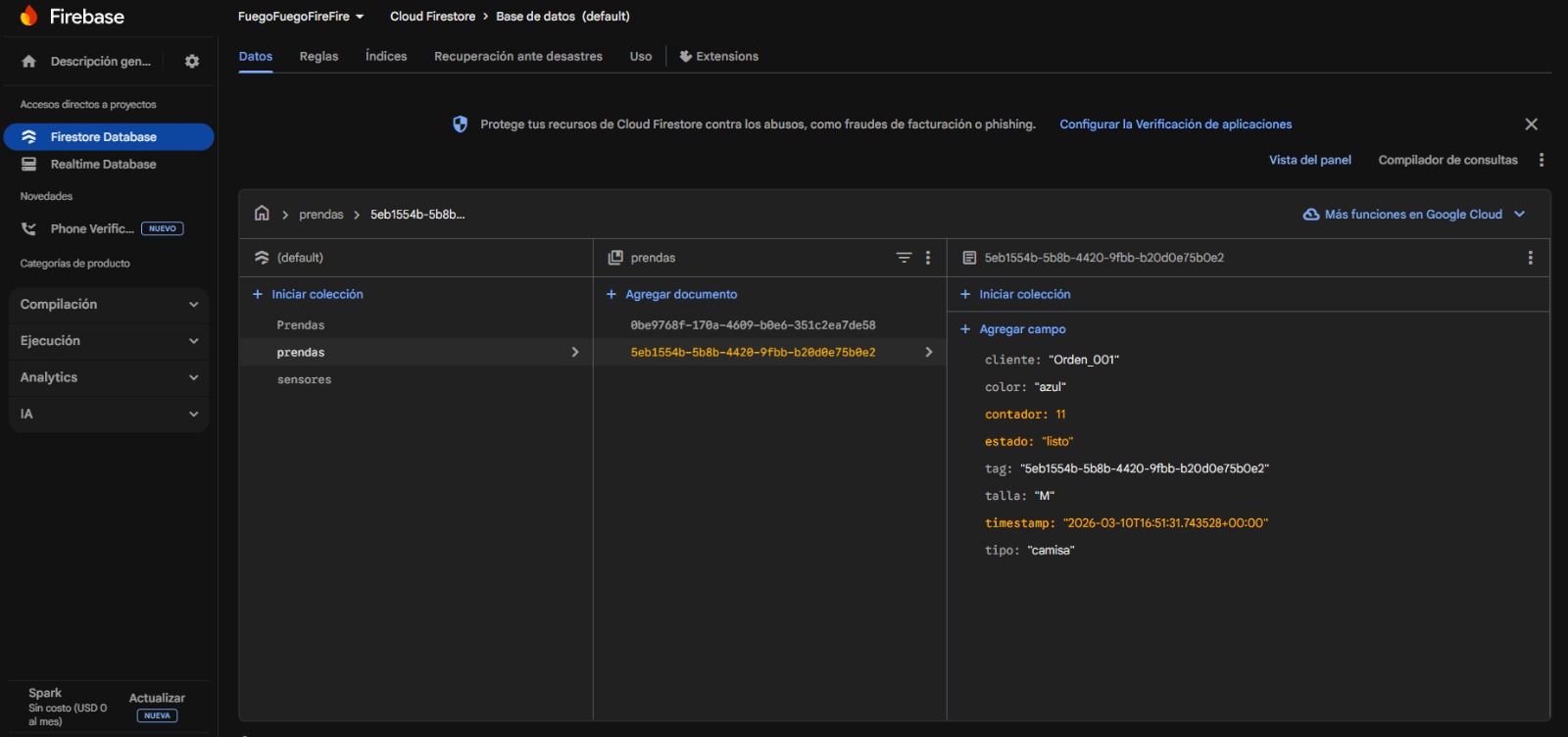Expand the Analytics section
Image resolution: width=1568 pixels, height=737 pixels.
[108, 377]
